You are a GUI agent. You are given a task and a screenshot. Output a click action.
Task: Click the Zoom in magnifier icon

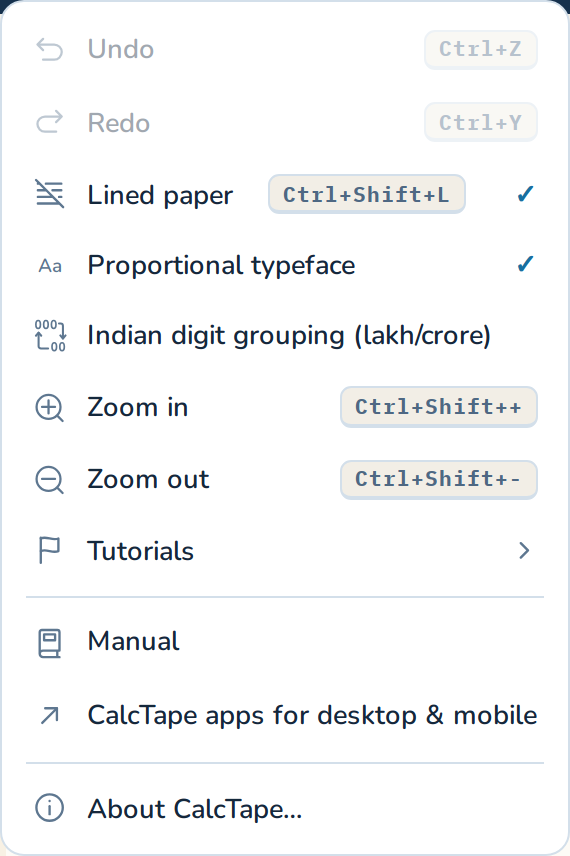(50, 408)
